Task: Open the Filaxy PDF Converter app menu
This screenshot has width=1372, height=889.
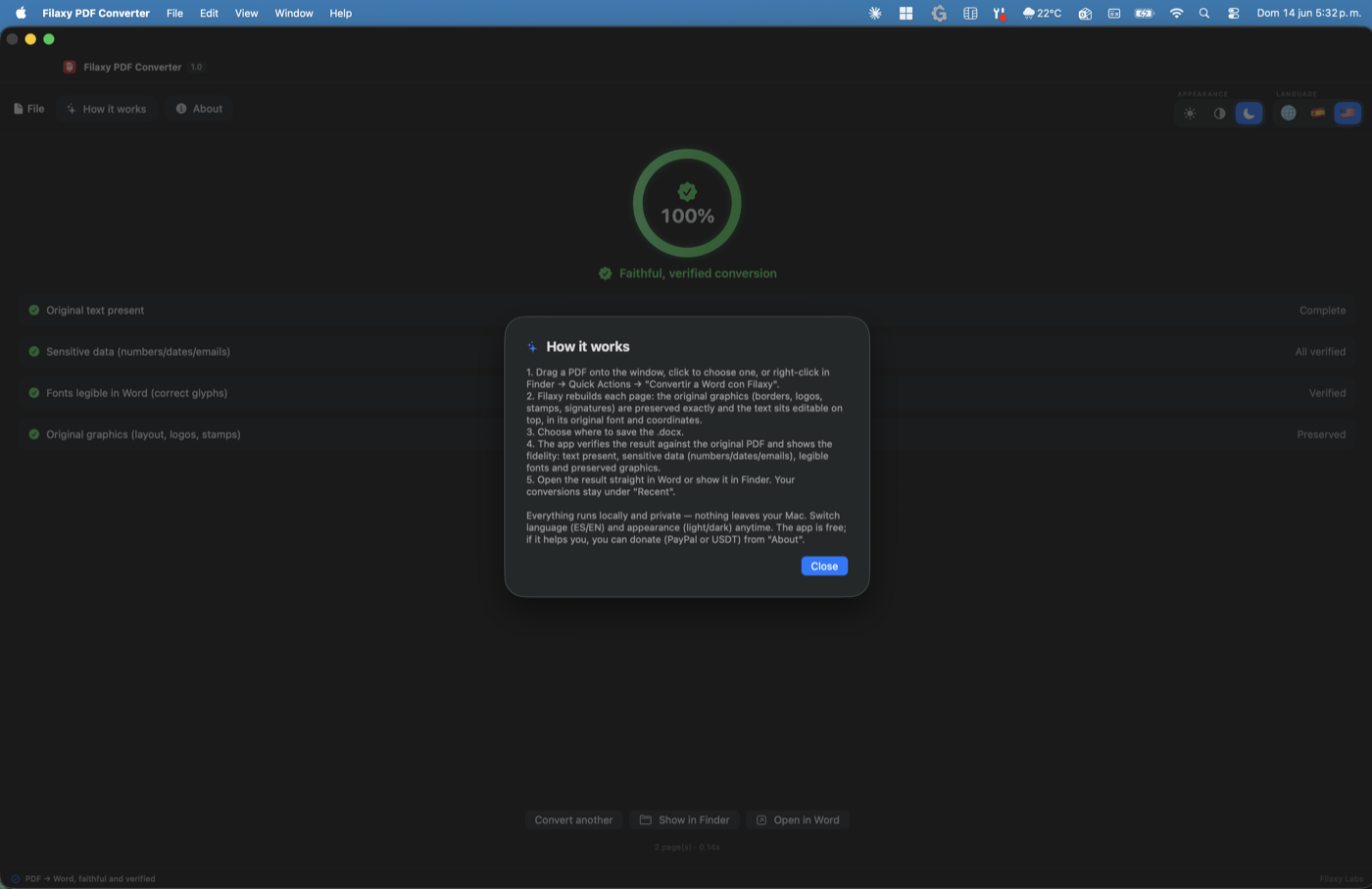Action: [96, 14]
